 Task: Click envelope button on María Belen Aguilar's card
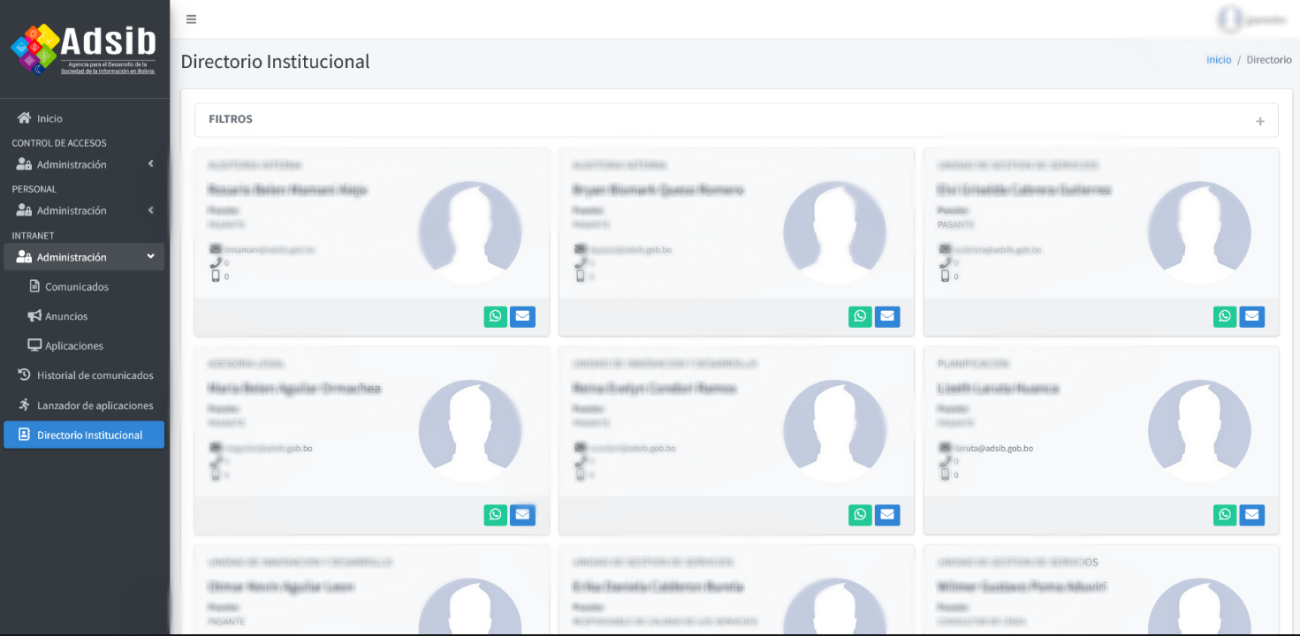coord(522,515)
